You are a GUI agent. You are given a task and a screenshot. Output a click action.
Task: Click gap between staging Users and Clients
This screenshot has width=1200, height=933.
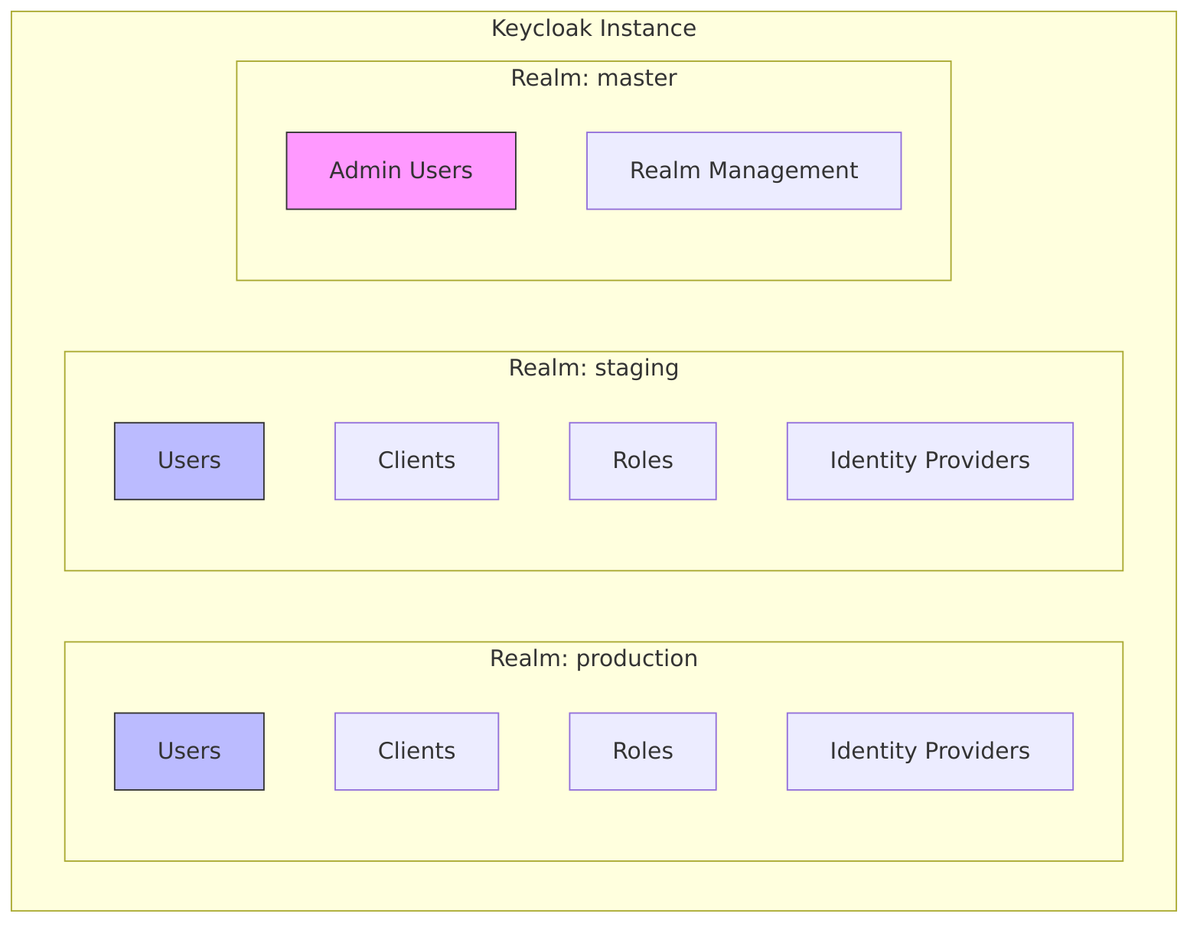[x=299, y=461]
